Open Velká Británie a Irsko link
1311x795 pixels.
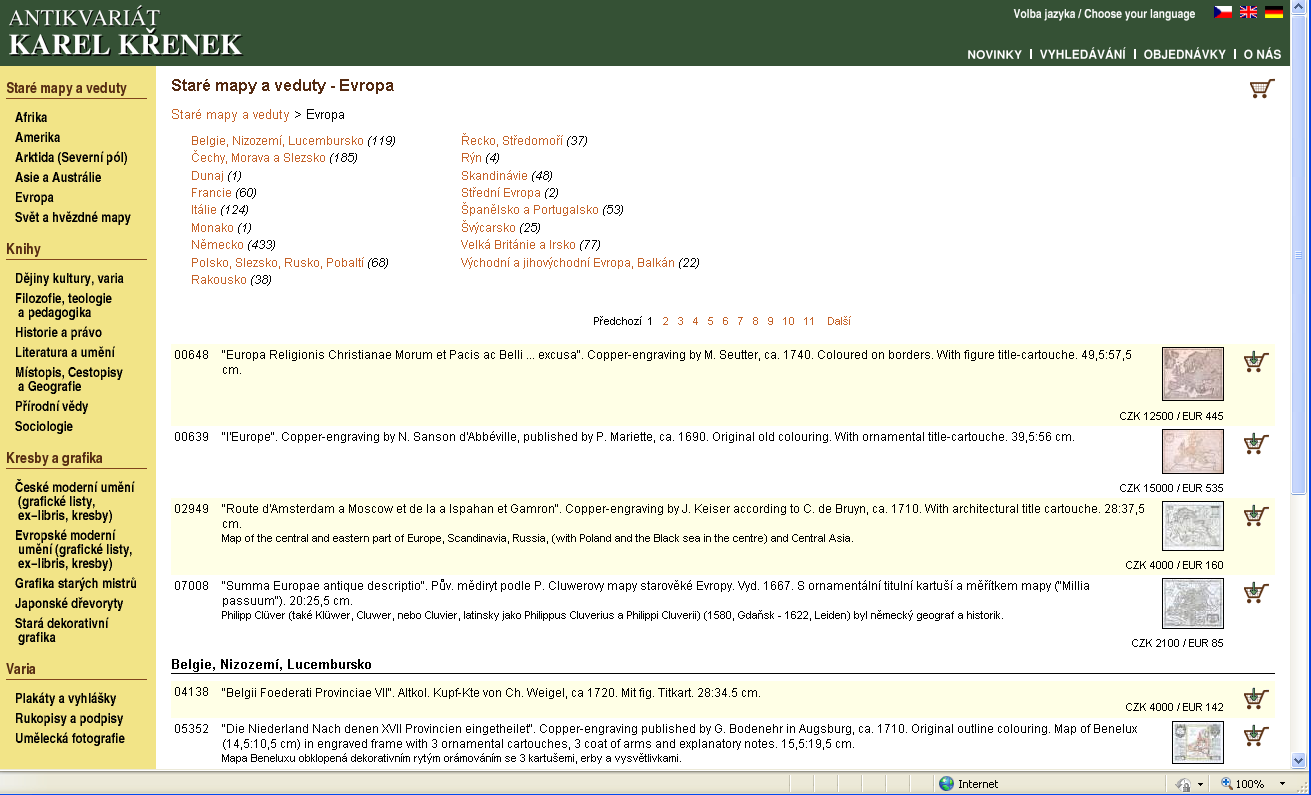518,245
